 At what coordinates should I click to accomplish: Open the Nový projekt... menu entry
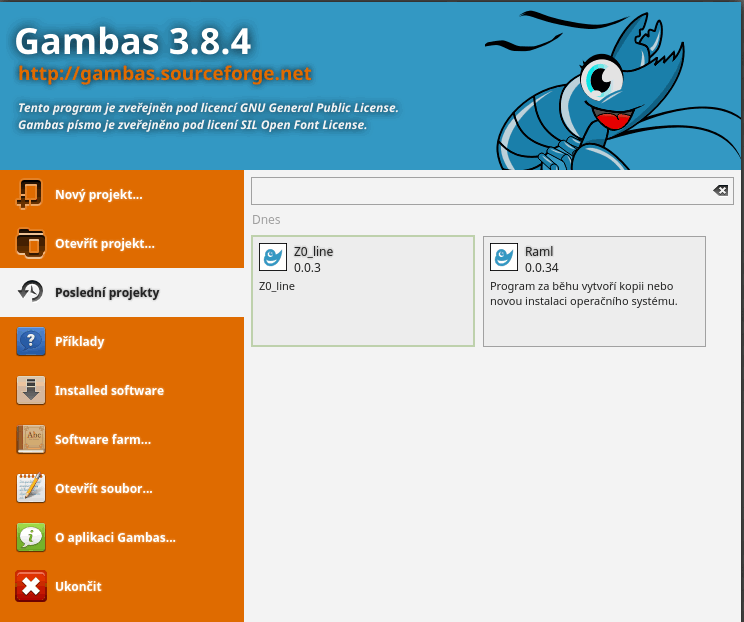point(98,195)
